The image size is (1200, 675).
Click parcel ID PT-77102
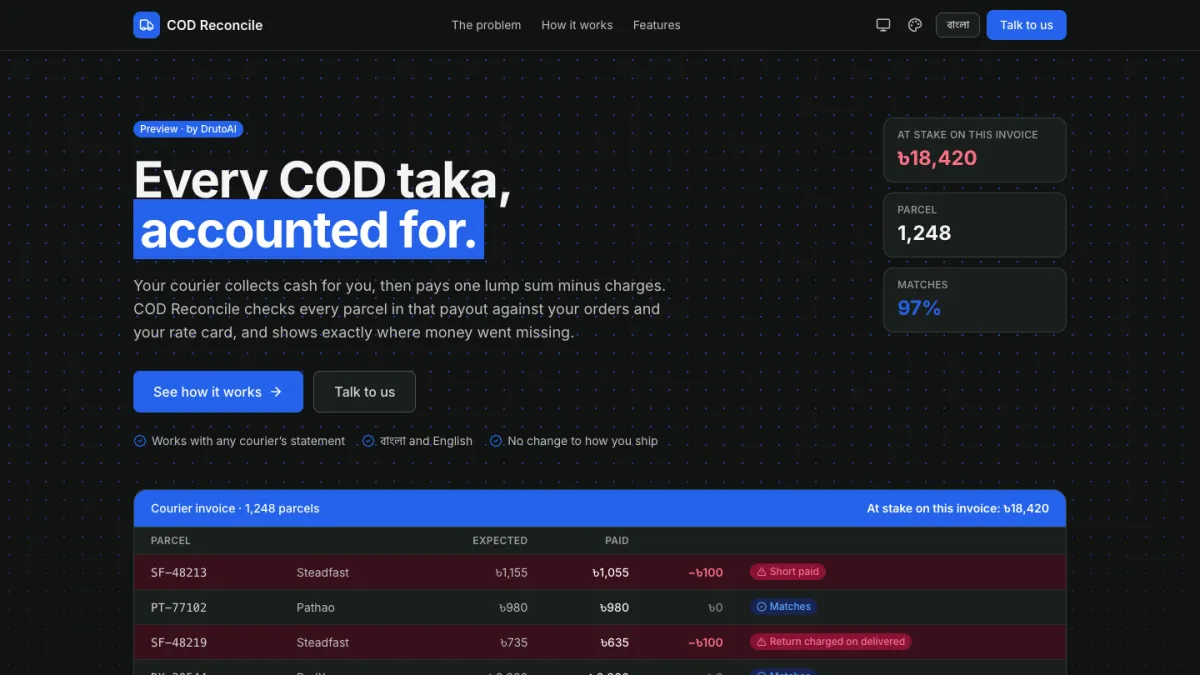click(179, 608)
